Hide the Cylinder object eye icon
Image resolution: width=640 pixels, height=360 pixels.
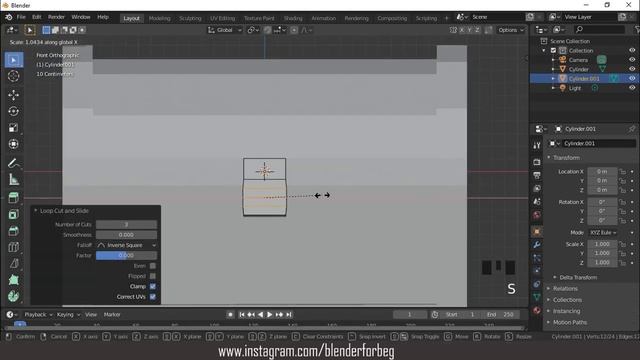pyautogui.click(x=632, y=69)
